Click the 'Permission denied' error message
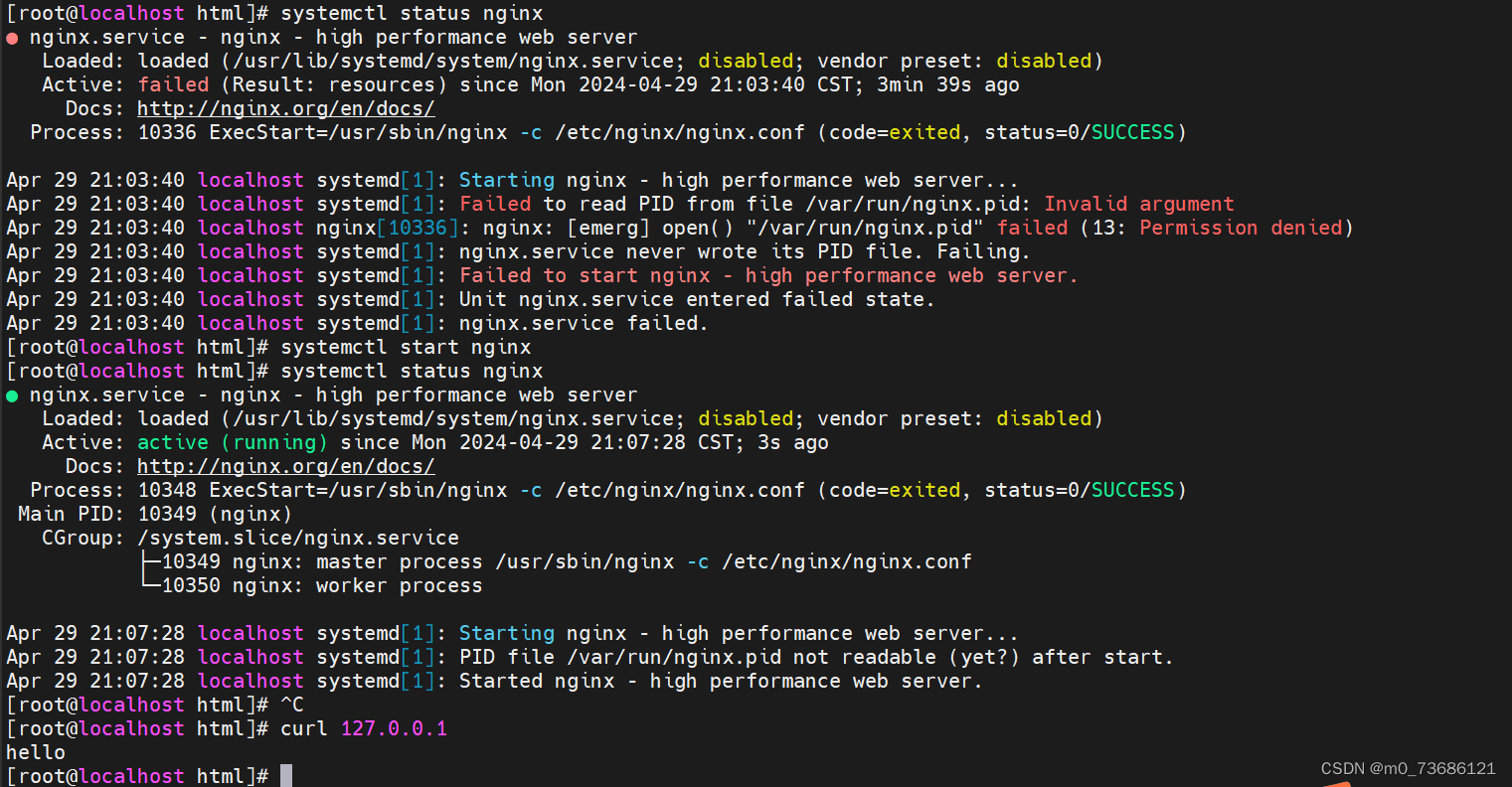1512x787 pixels. (x=1242, y=227)
